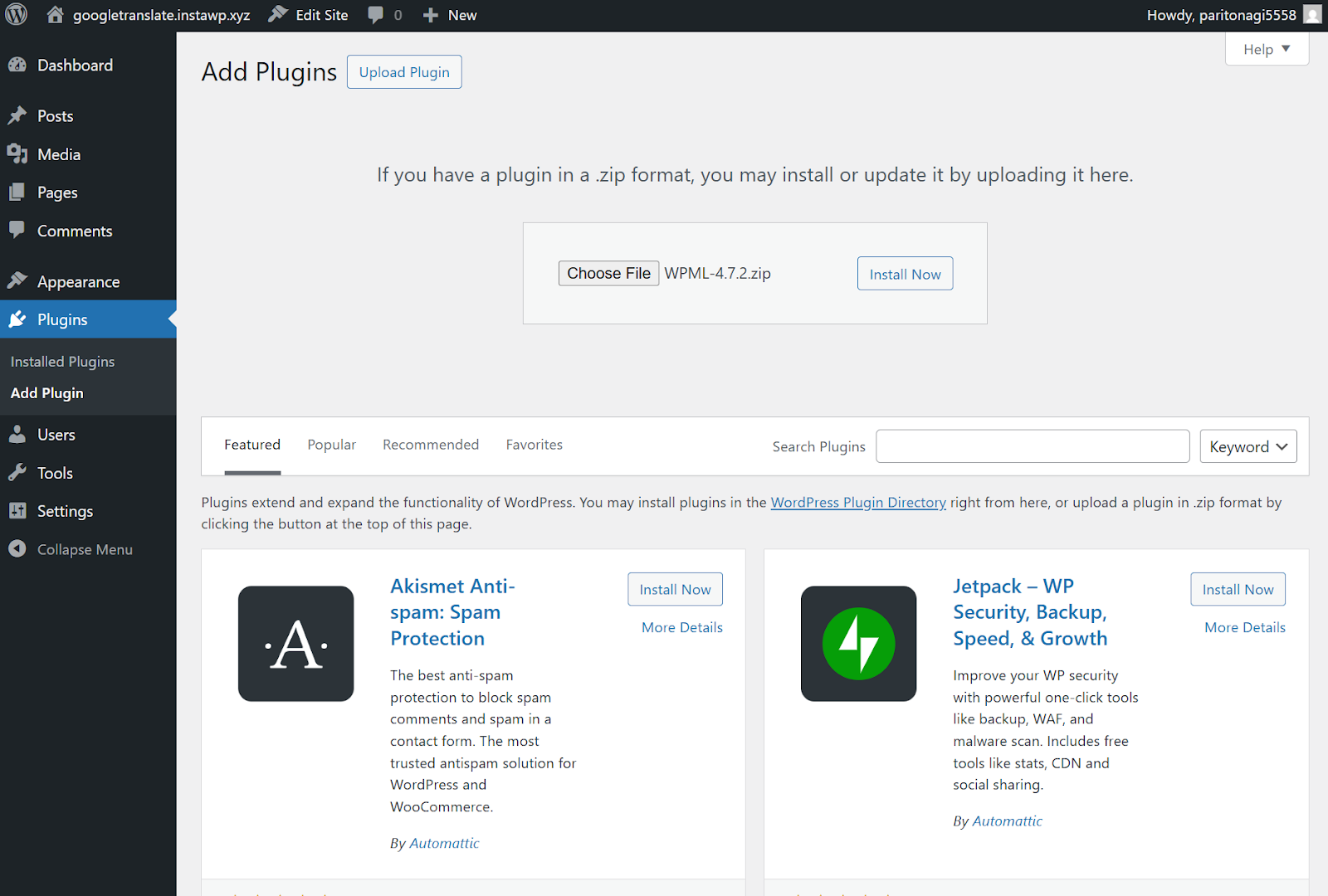Click the WPML-4.7.2.zip file name
The width and height of the screenshot is (1328, 896).
(x=718, y=273)
